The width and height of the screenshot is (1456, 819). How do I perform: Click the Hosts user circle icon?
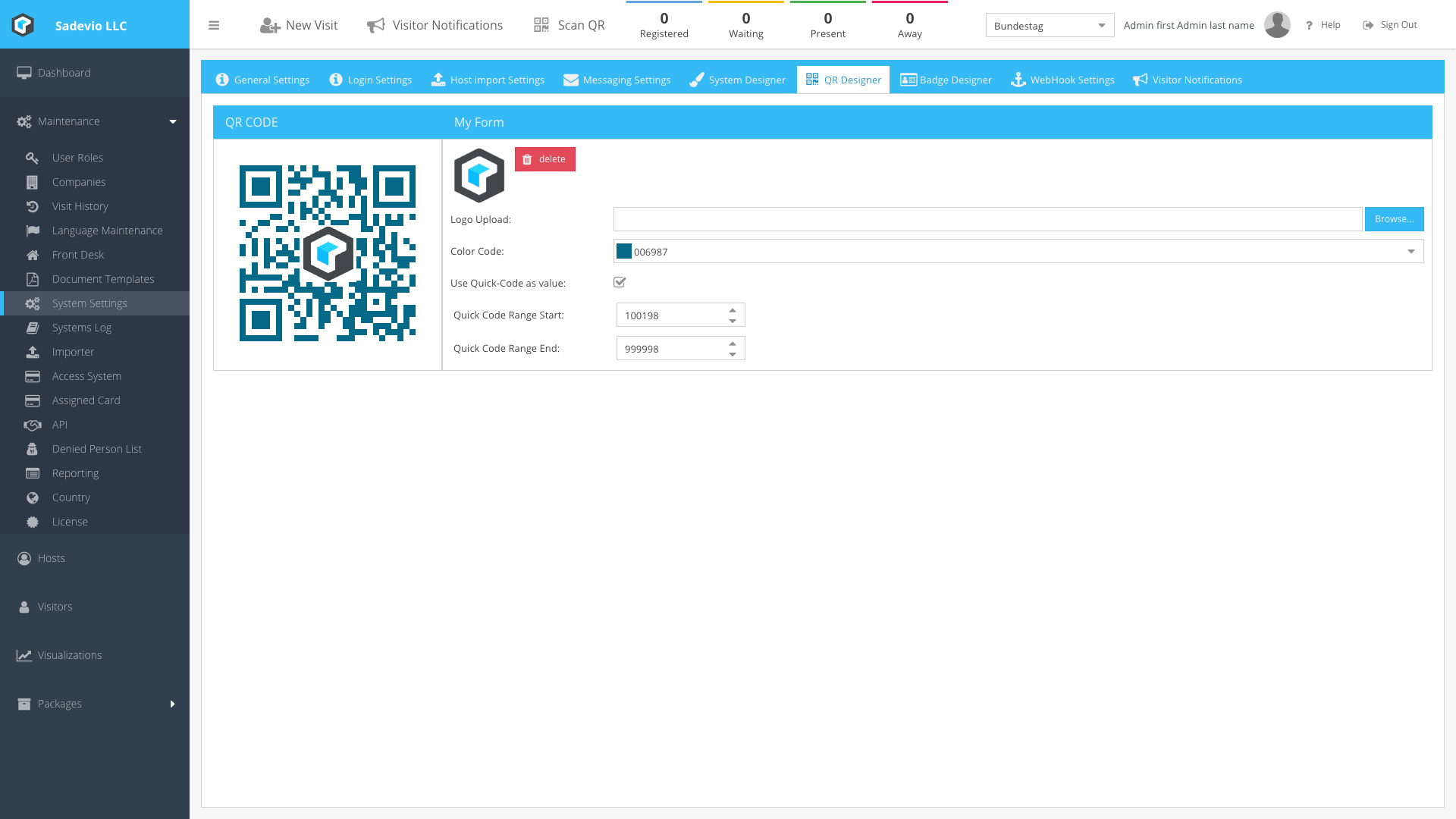pyautogui.click(x=24, y=558)
